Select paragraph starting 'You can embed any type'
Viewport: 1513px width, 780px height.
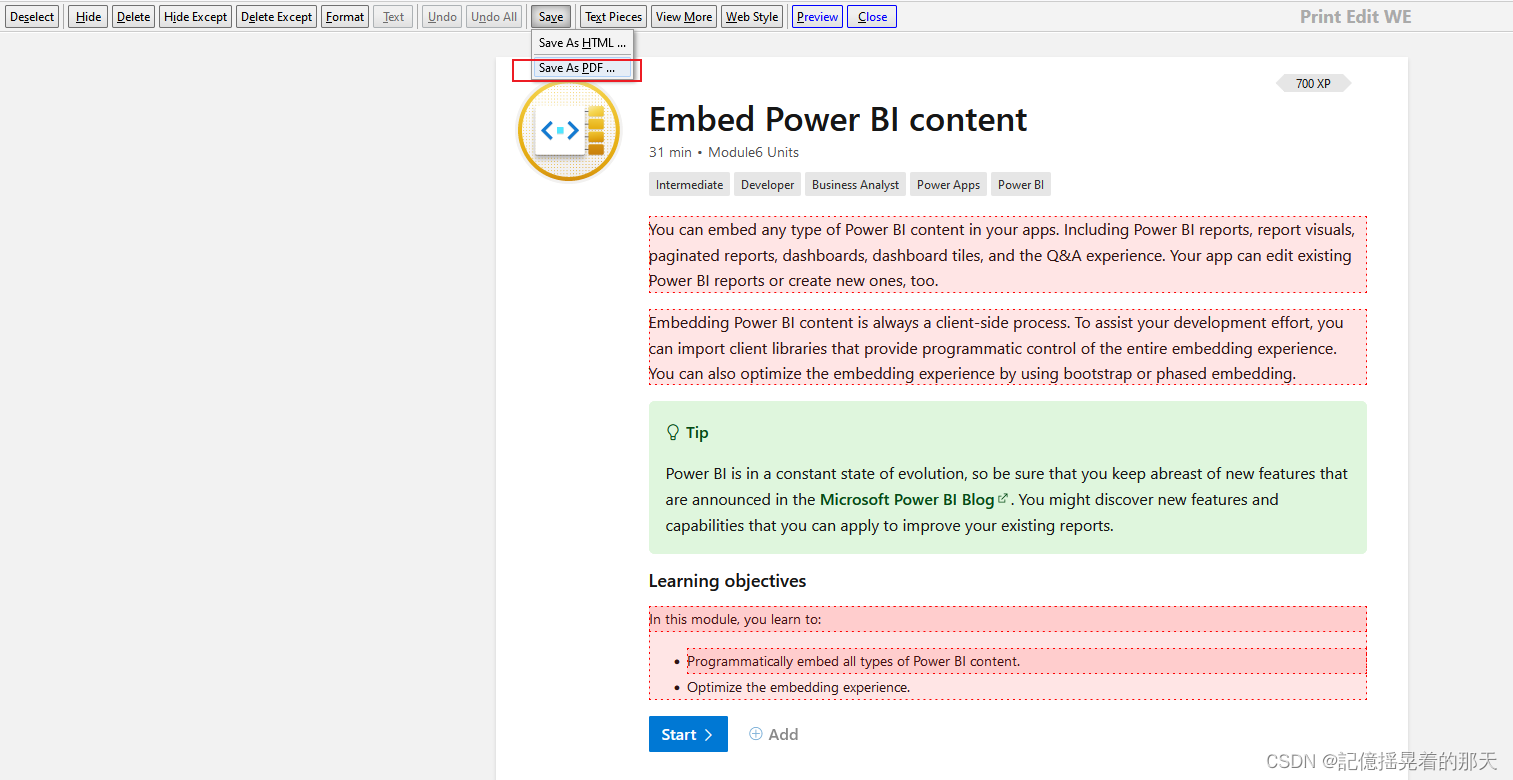click(1007, 255)
